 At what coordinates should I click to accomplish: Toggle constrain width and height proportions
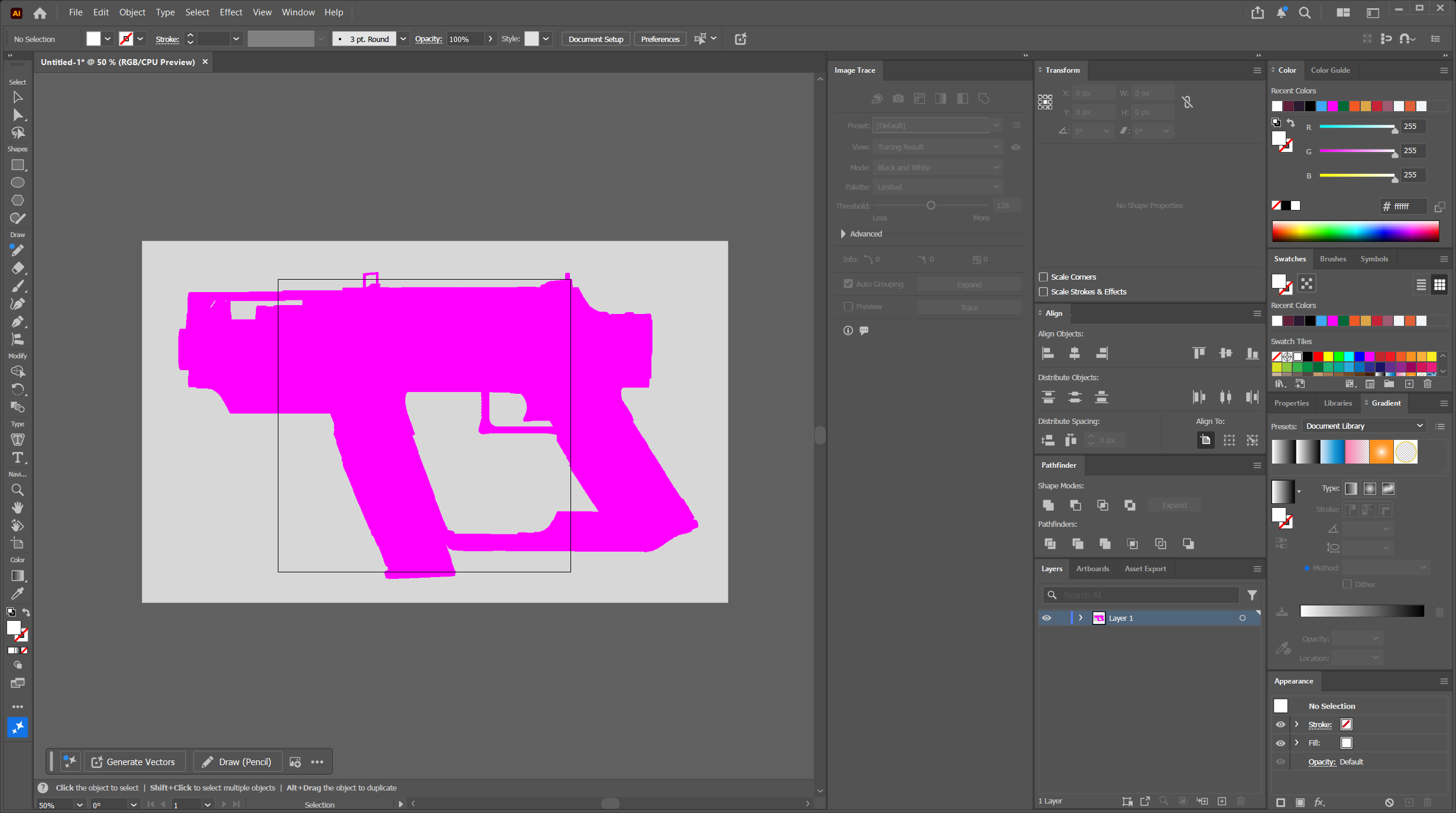[x=1187, y=102]
